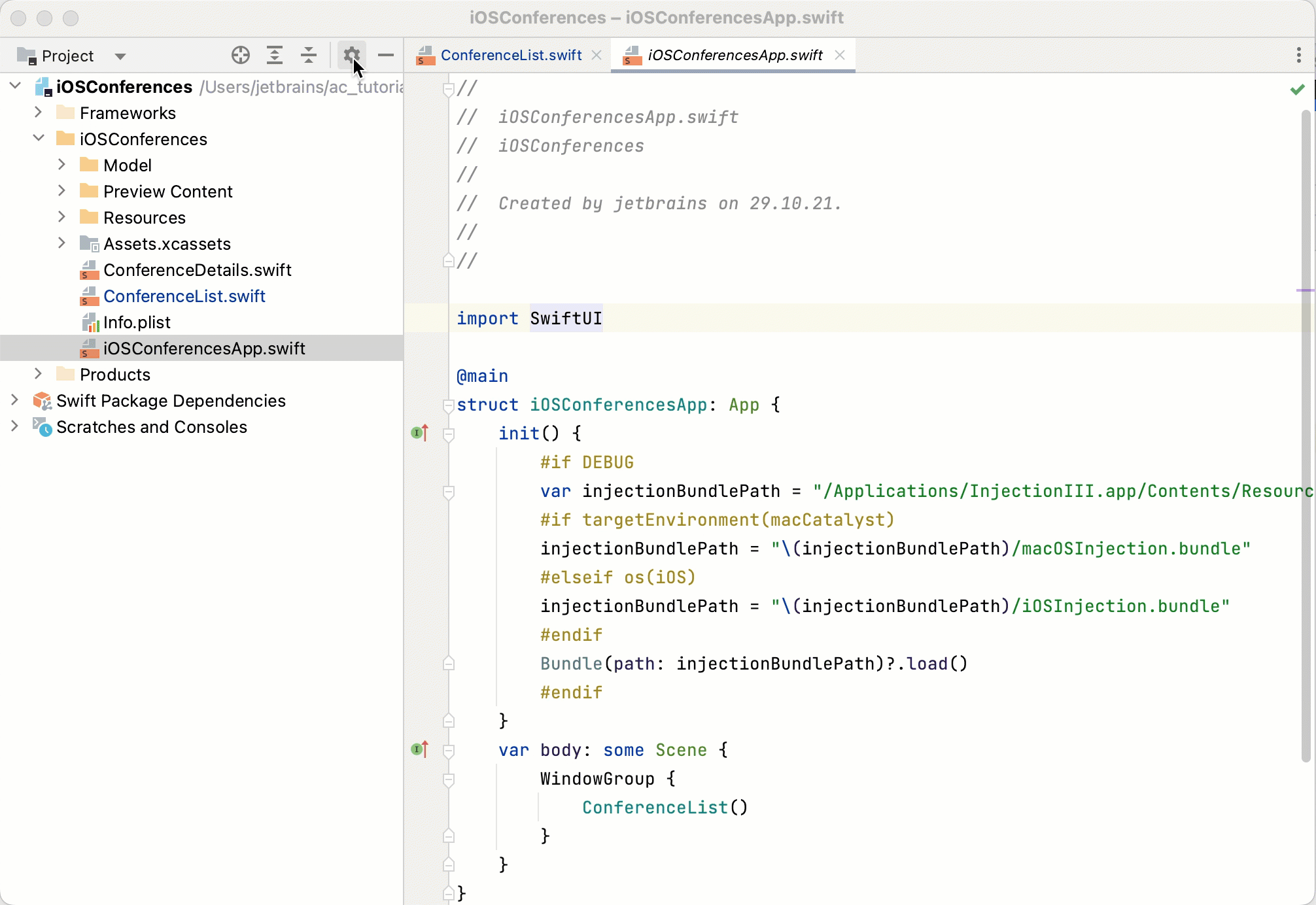Click the checkmark status icon top right
Image resolution: width=1316 pixels, height=905 pixels.
1297,90
